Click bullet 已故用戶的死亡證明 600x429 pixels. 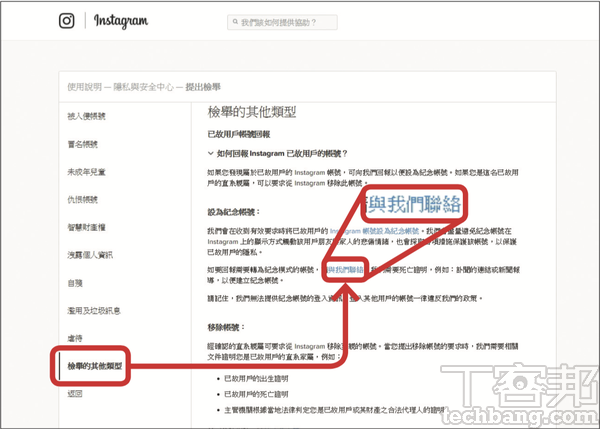pos(256,394)
